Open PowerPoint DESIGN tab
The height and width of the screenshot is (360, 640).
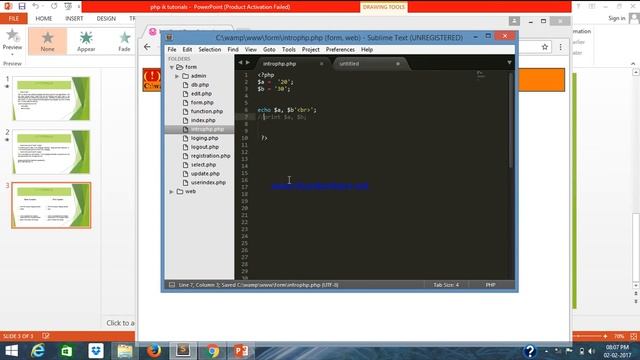[106, 18]
